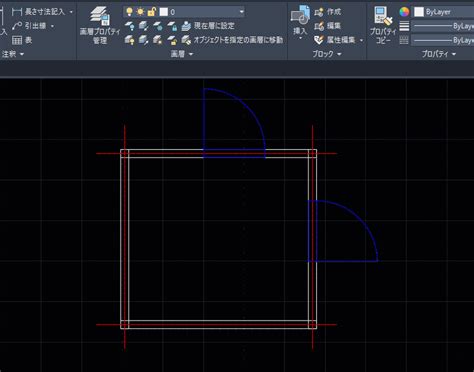The width and height of the screenshot is (474, 372).
Task: Click 現在層に設定 make current
Action: coord(208,26)
